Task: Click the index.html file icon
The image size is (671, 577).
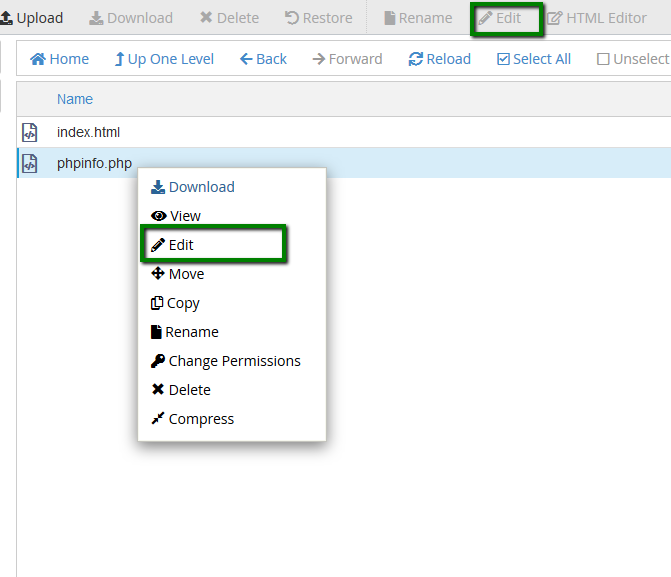Action: (x=30, y=132)
